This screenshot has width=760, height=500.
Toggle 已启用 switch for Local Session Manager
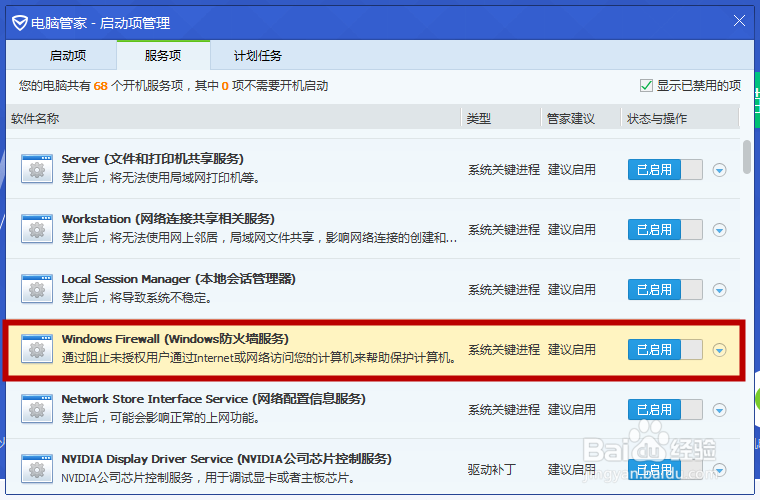click(x=665, y=290)
